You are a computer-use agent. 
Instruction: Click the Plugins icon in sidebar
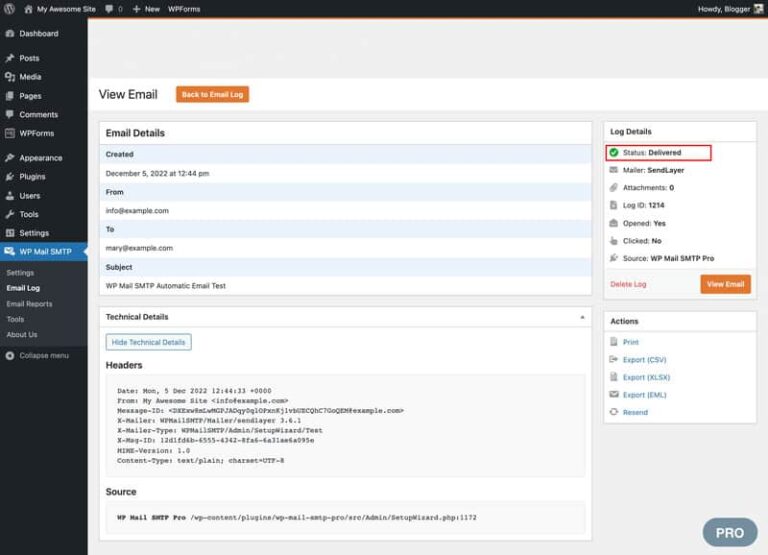click(x=9, y=177)
